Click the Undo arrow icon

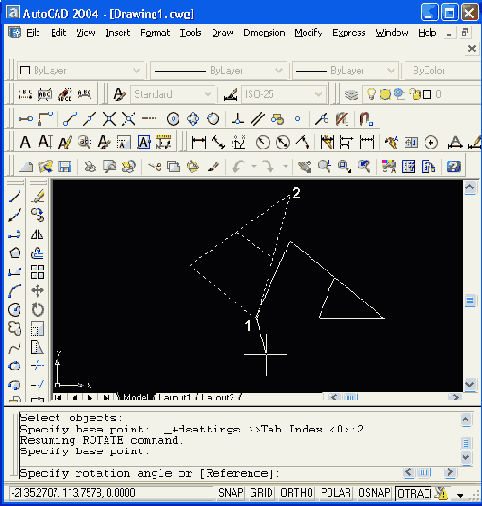pyautogui.click(x=239, y=166)
